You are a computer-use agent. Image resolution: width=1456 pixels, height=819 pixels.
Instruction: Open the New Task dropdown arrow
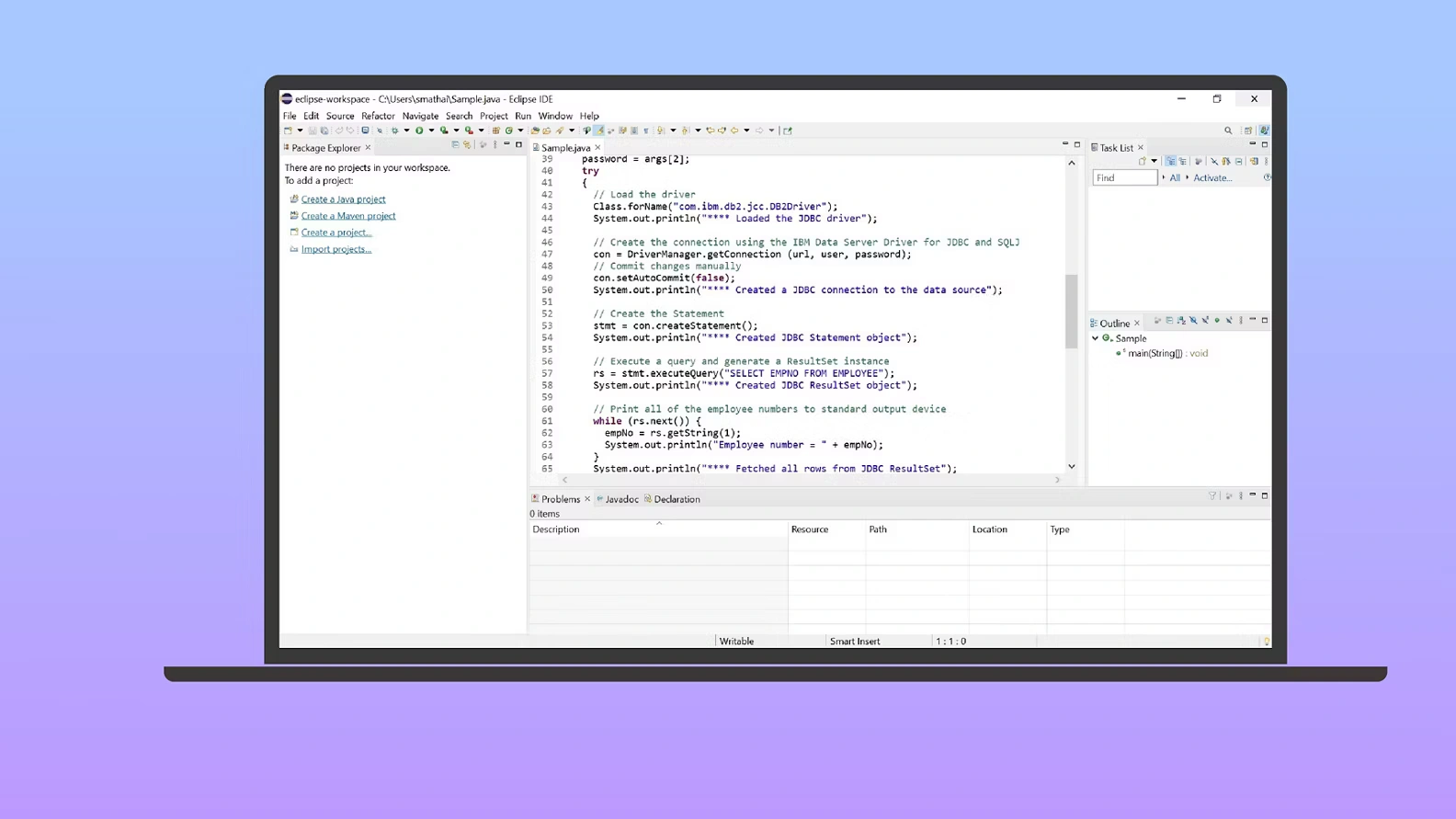coord(1155,162)
